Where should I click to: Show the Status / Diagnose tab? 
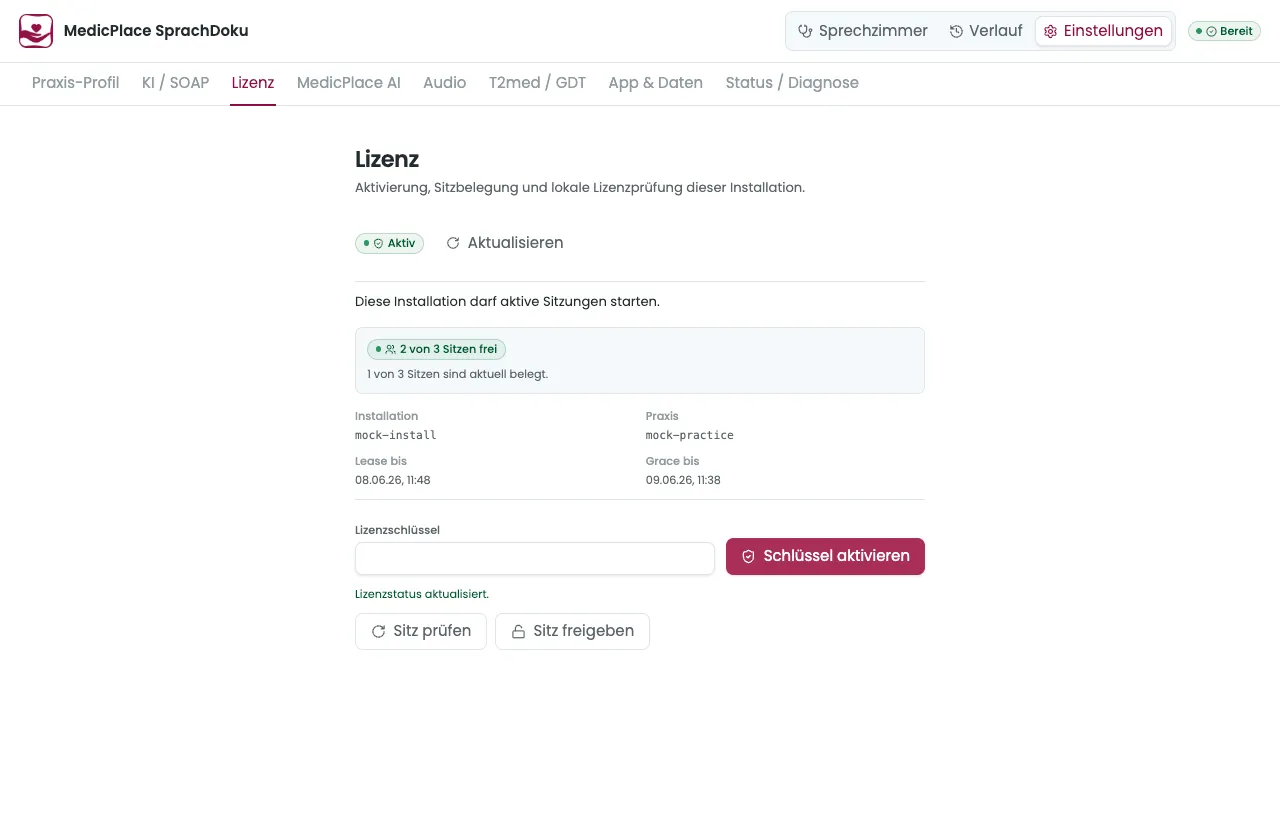coord(792,83)
